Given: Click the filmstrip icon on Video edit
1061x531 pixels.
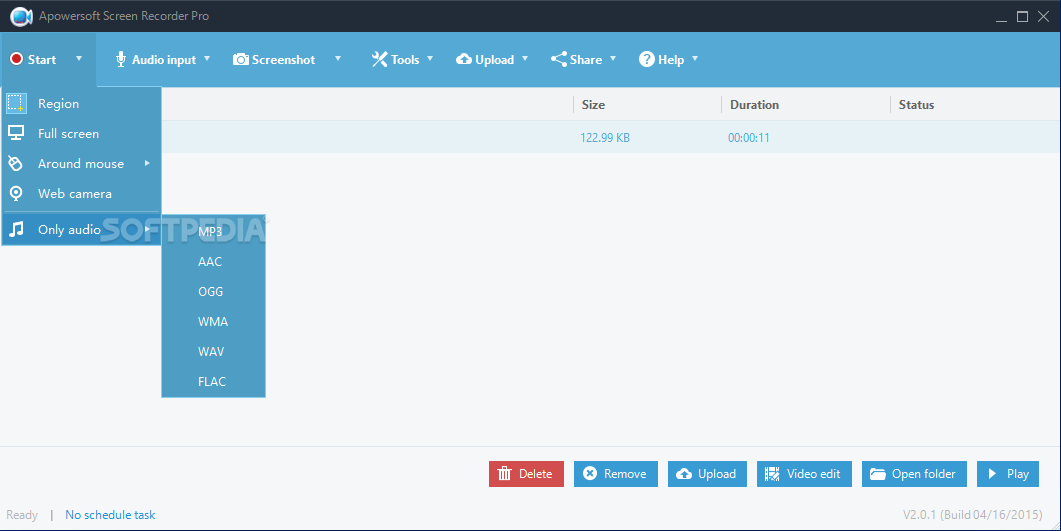Looking at the screenshot, I should click(772, 474).
